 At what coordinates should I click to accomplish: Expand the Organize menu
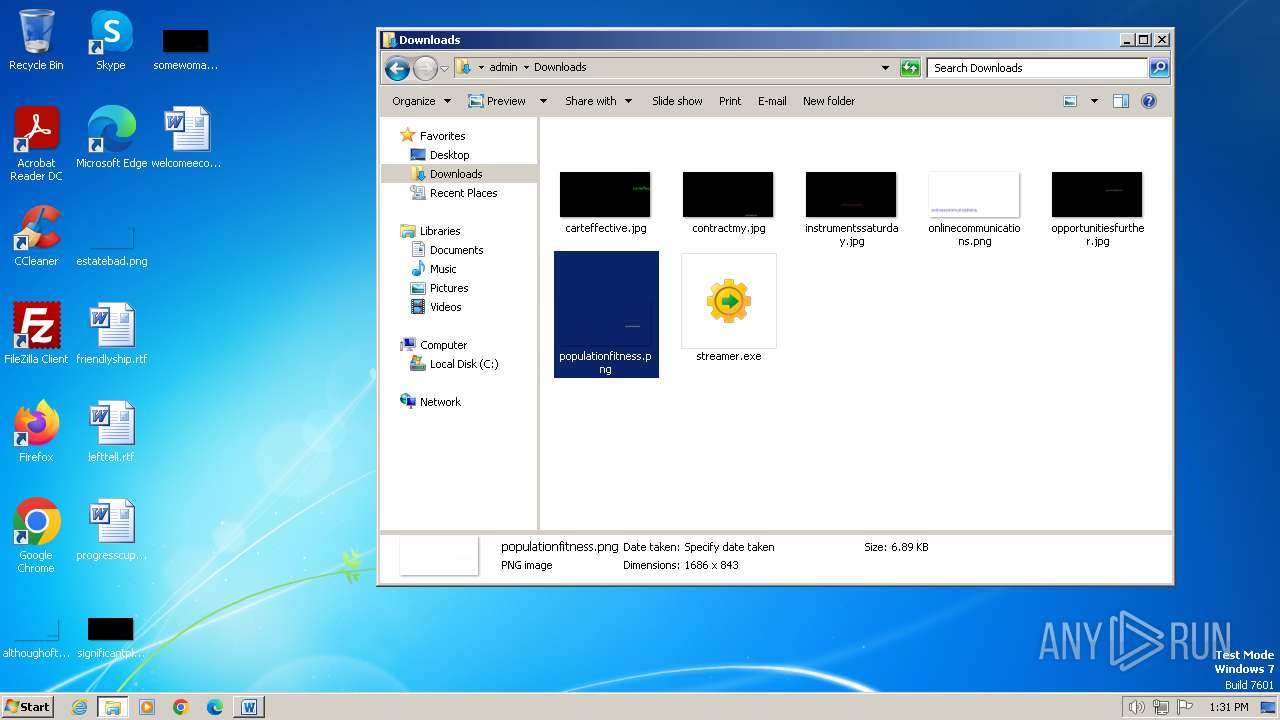[x=421, y=101]
